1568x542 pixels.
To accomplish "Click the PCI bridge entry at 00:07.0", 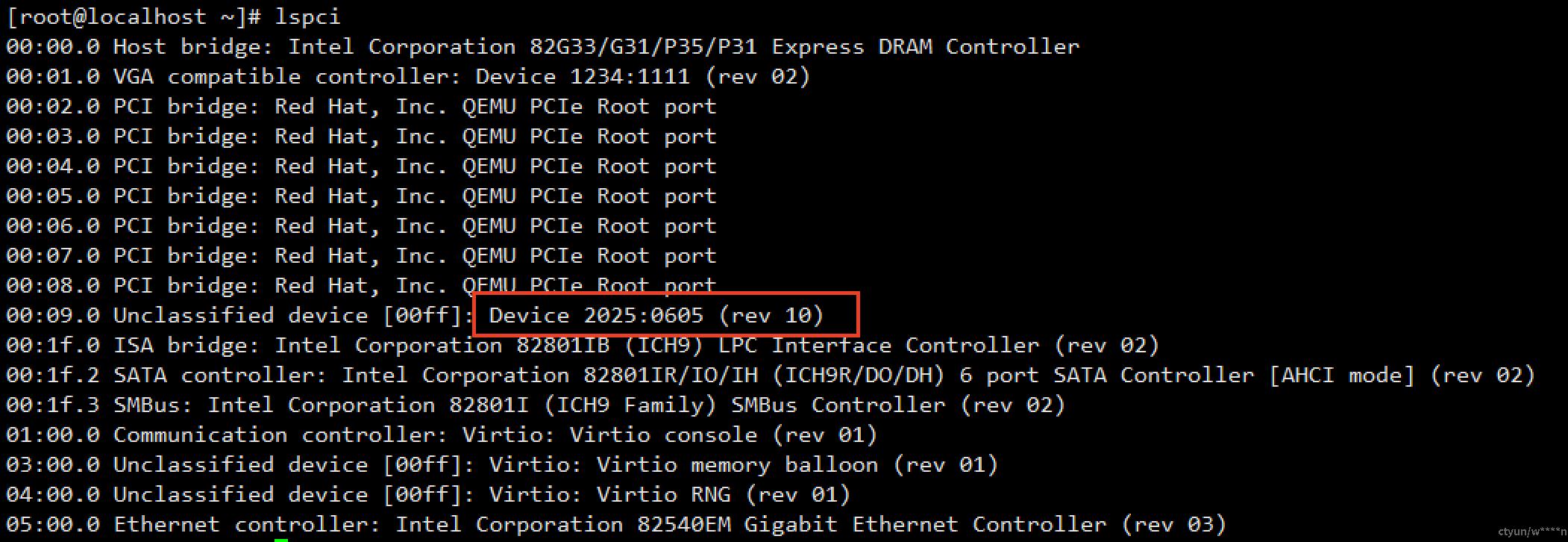I will coord(361,255).
